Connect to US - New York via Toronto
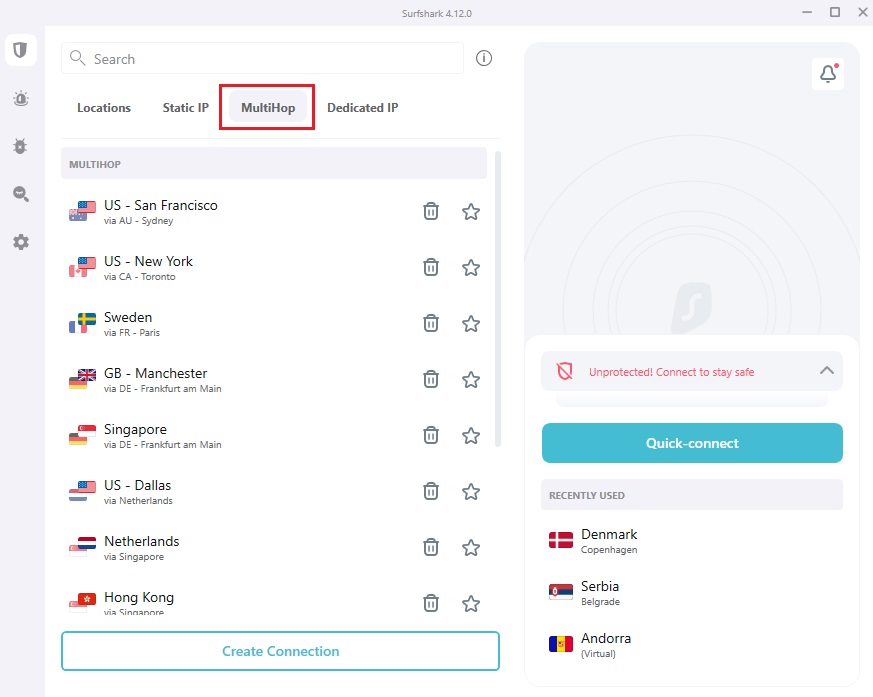873x697 pixels. click(x=274, y=268)
